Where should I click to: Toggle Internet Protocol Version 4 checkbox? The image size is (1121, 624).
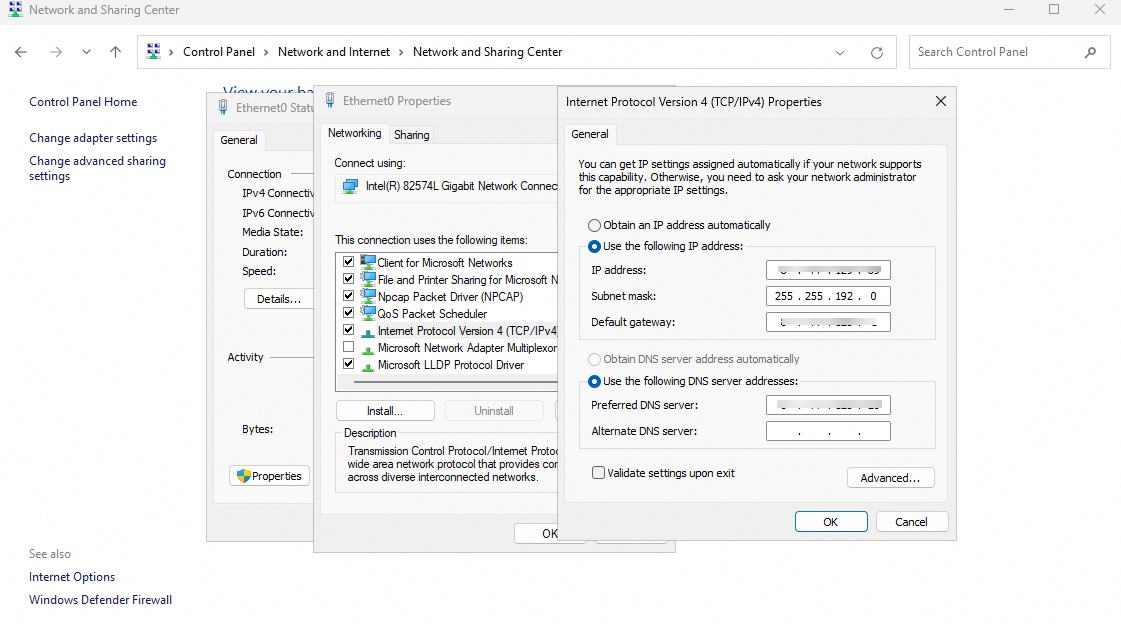pos(349,330)
